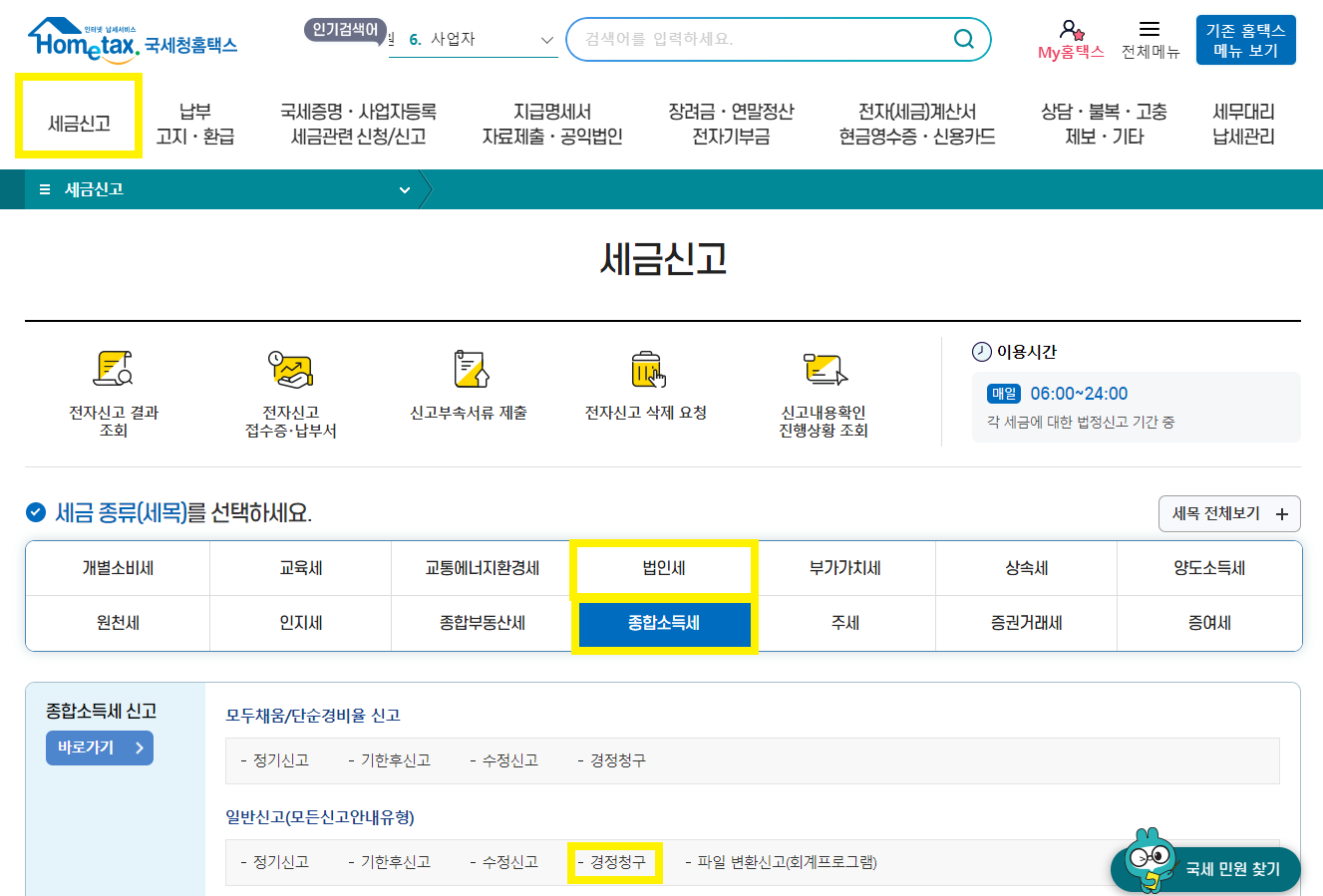This screenshot has width=1323, height=896.
Task: Open 세무대리 납세관리 menu
Action: pyautogui.click(x=1243, y=124)
